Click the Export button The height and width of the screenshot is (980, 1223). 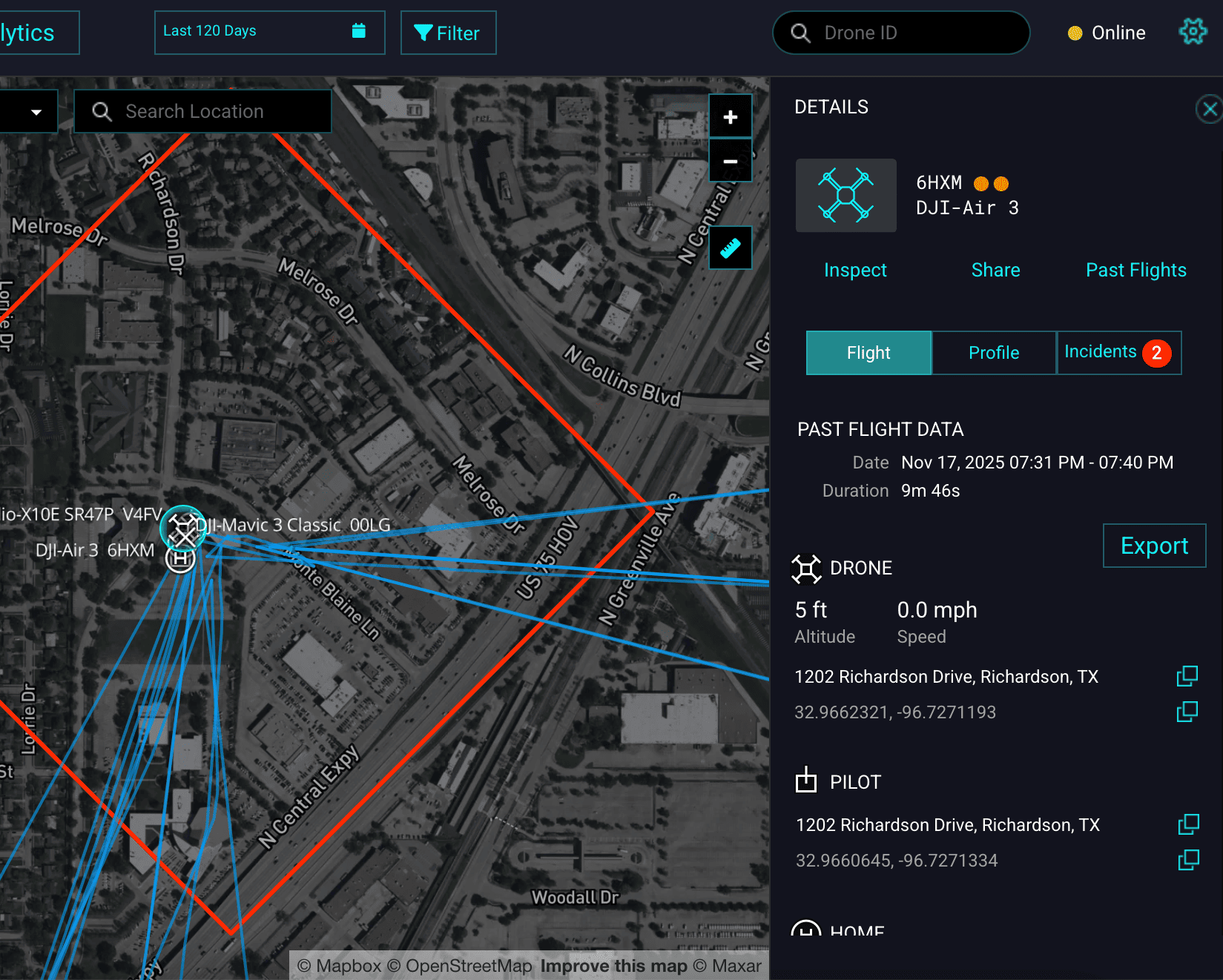click(1154, 546)
